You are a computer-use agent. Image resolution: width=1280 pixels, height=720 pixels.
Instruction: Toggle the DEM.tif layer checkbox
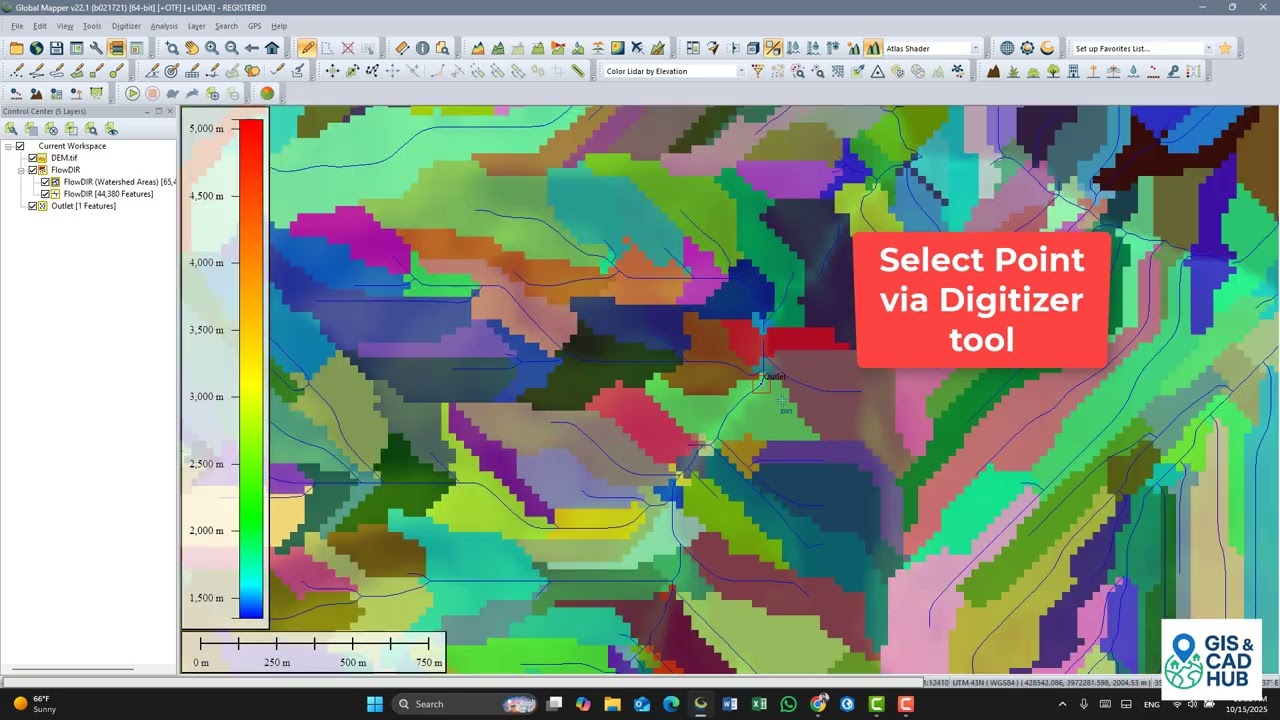(33, 158)
